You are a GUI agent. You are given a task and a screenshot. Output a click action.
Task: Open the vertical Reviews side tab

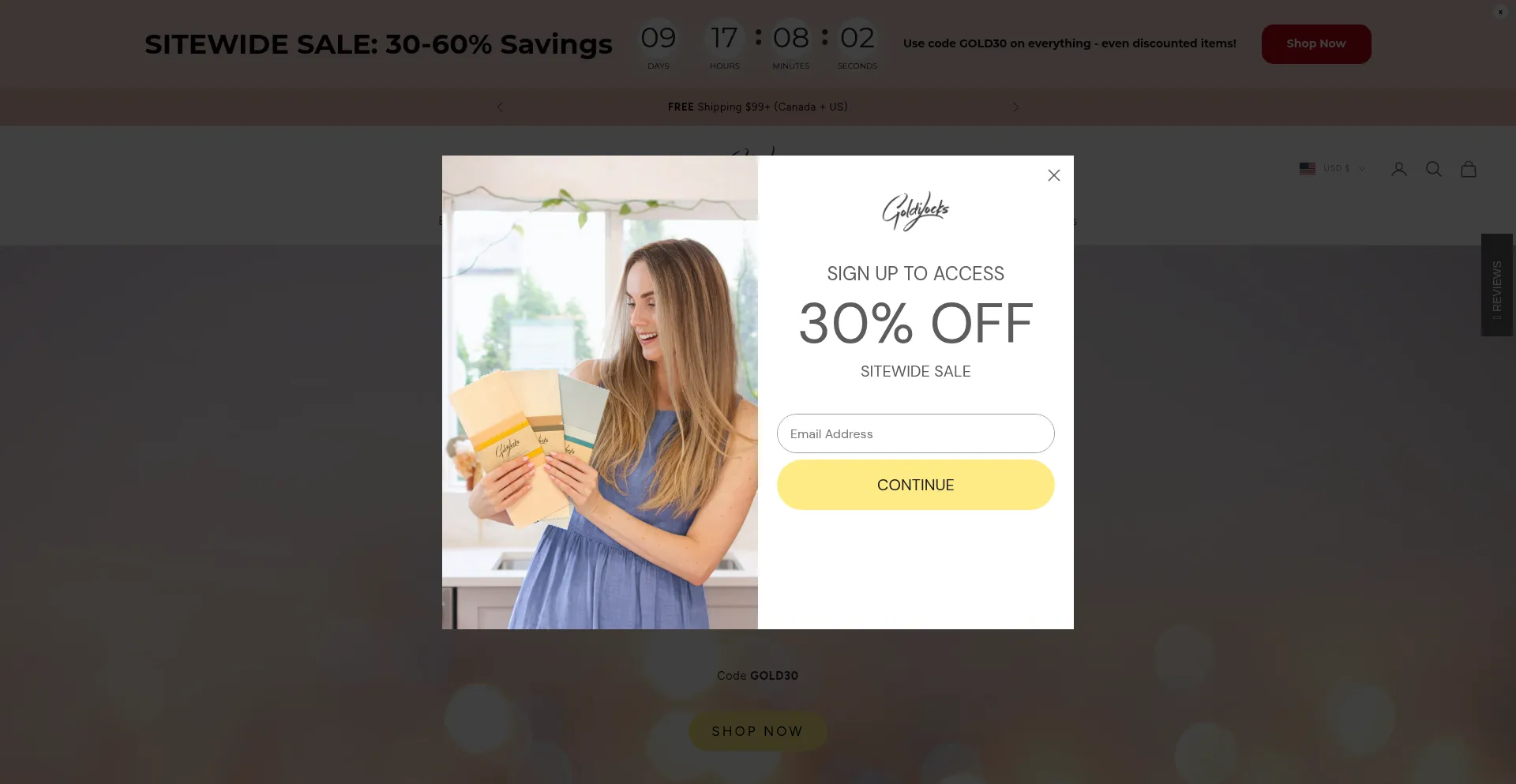click(1497, 285)
